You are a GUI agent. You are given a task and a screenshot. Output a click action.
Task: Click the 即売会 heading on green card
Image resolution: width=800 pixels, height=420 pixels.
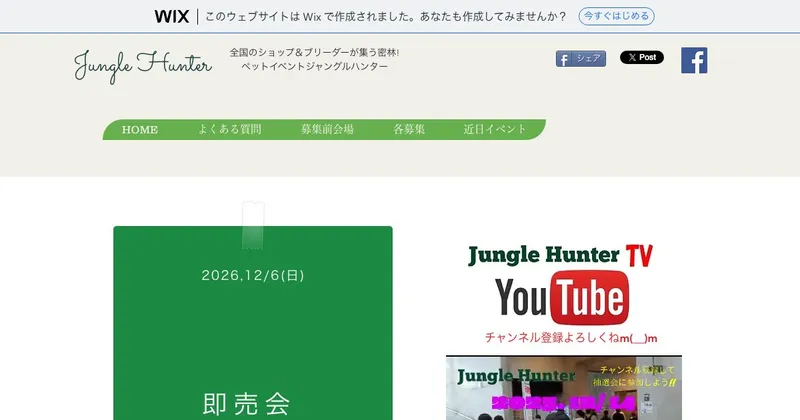pyautogui.click(x=246, y=404)
